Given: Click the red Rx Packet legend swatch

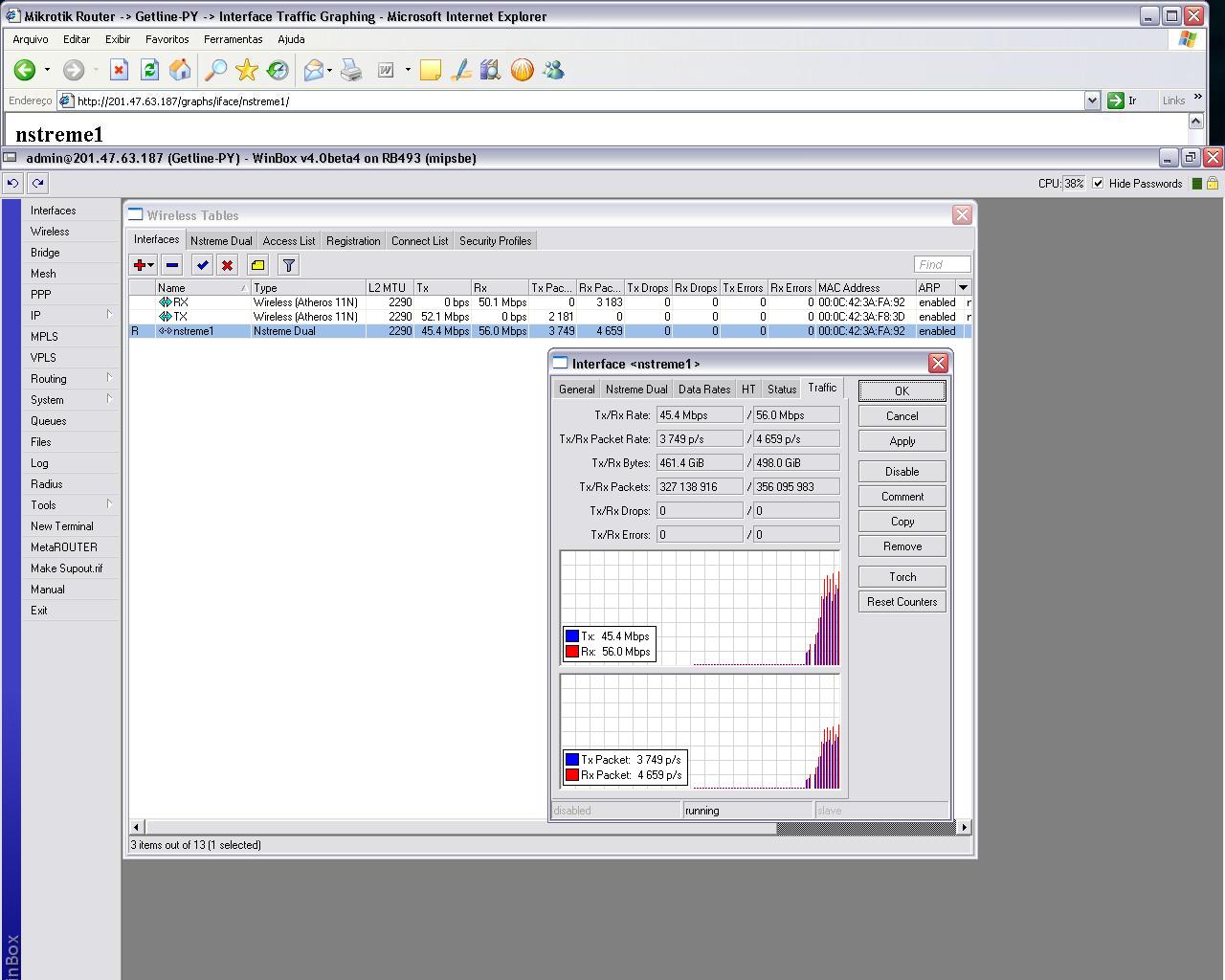Looking at the screenshot, I should 572,775.
